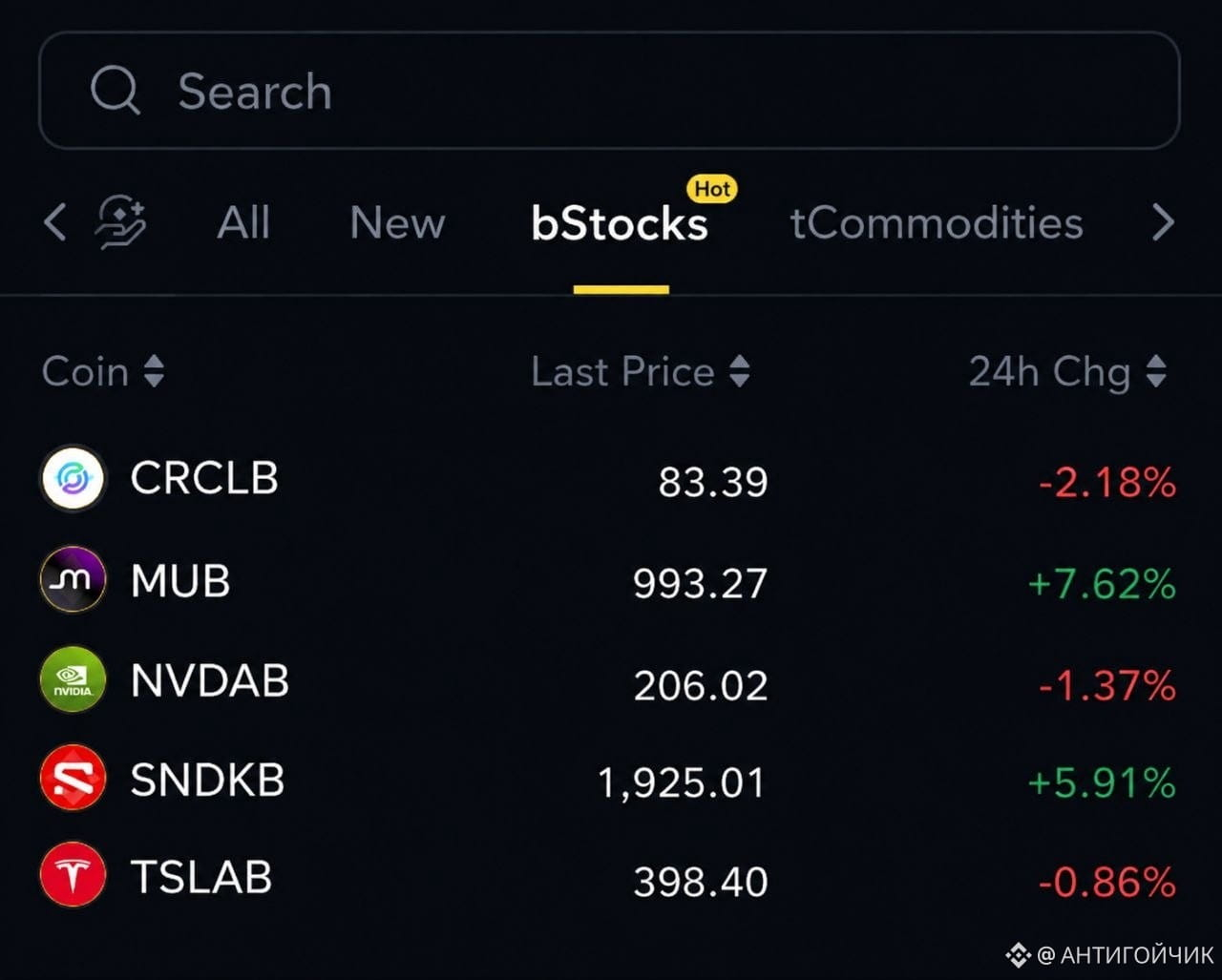This screenshot has width=1222, height=980.
Task: Open the NVDAB trading pair
Action: pyautogui.click(x=609, y=681)
